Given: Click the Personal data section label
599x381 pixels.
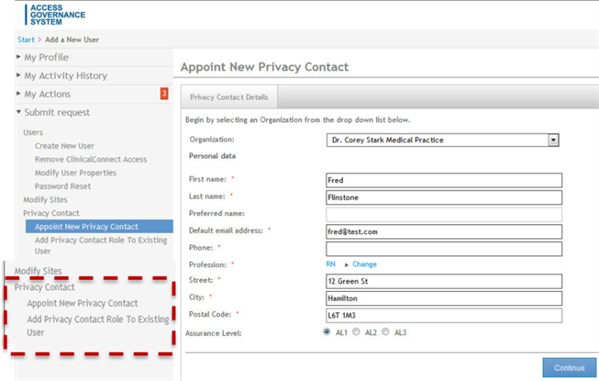Looking at the screenshot, I should pyautogui.click(x=212, y=156).
